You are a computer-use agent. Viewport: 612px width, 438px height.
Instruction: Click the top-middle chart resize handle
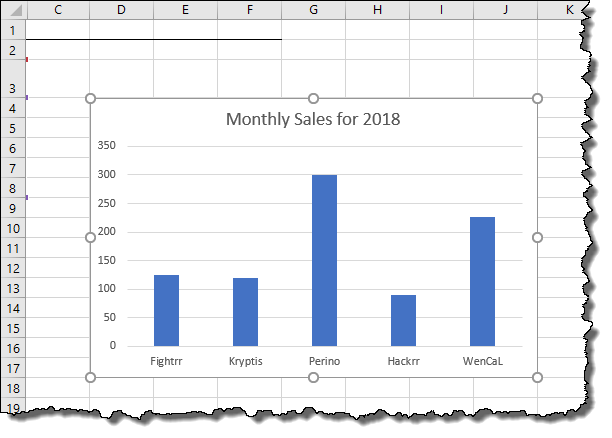pos(314,98)
